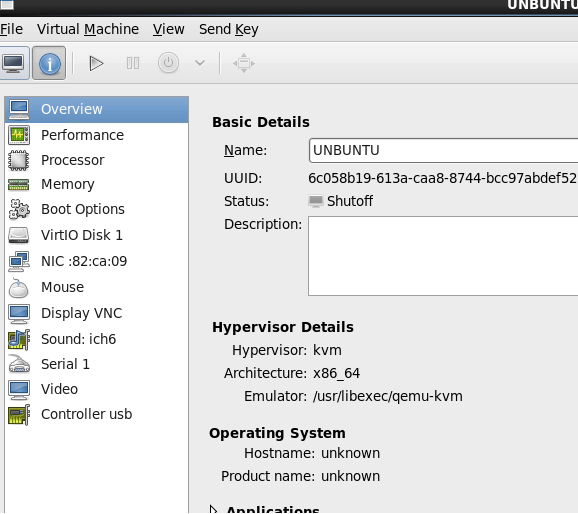Open the shutdown options dropdown arrow
The image size is (578, 514).
pyautogui.click(x=200, y=63)
